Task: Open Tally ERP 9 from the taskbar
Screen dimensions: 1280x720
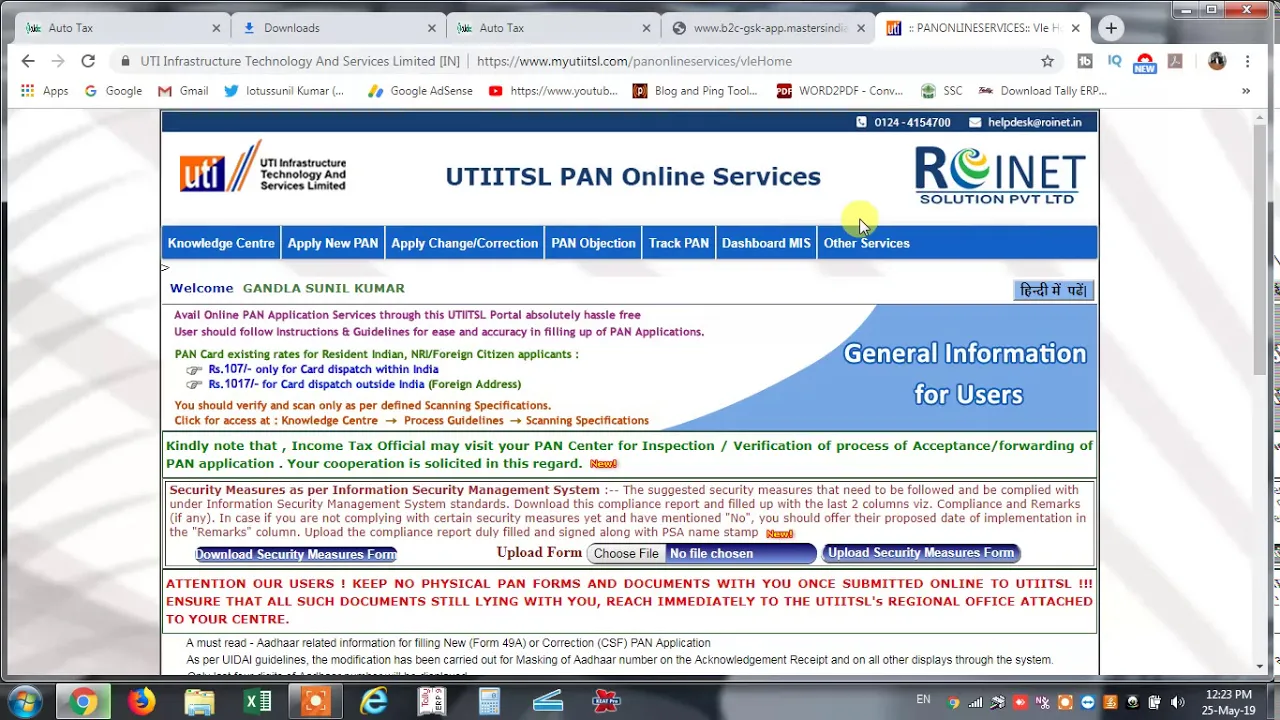Action: coord(432,701)
